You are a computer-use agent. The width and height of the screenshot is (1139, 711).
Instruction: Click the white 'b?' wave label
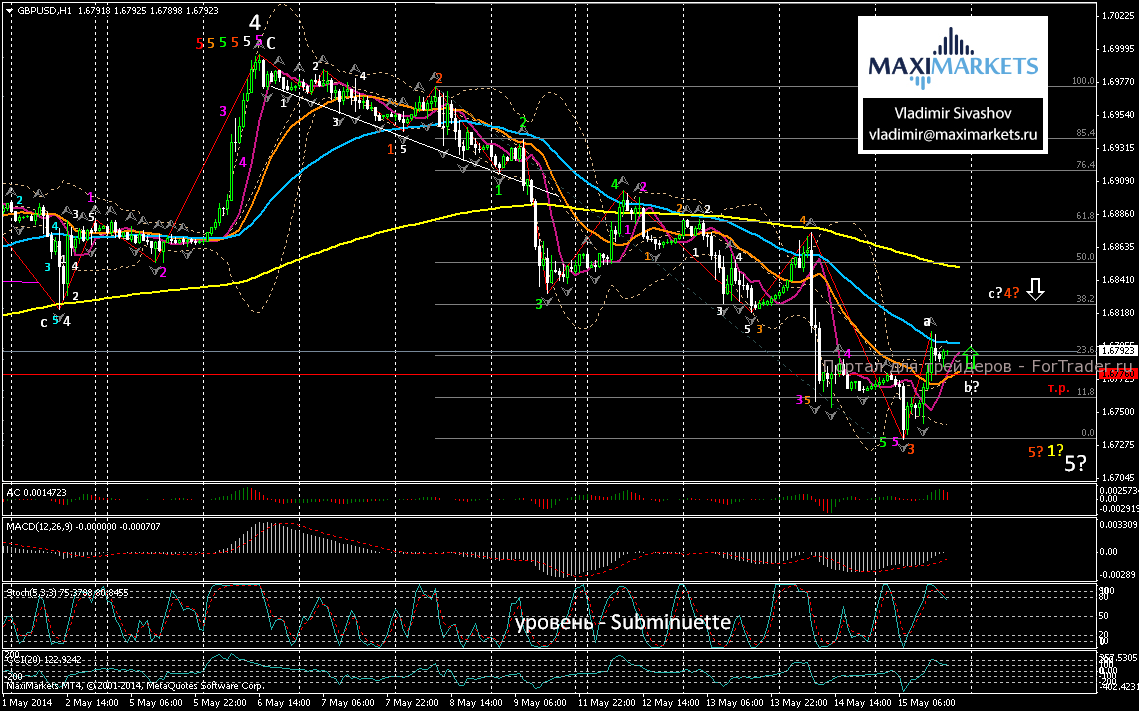click(971, 387)
